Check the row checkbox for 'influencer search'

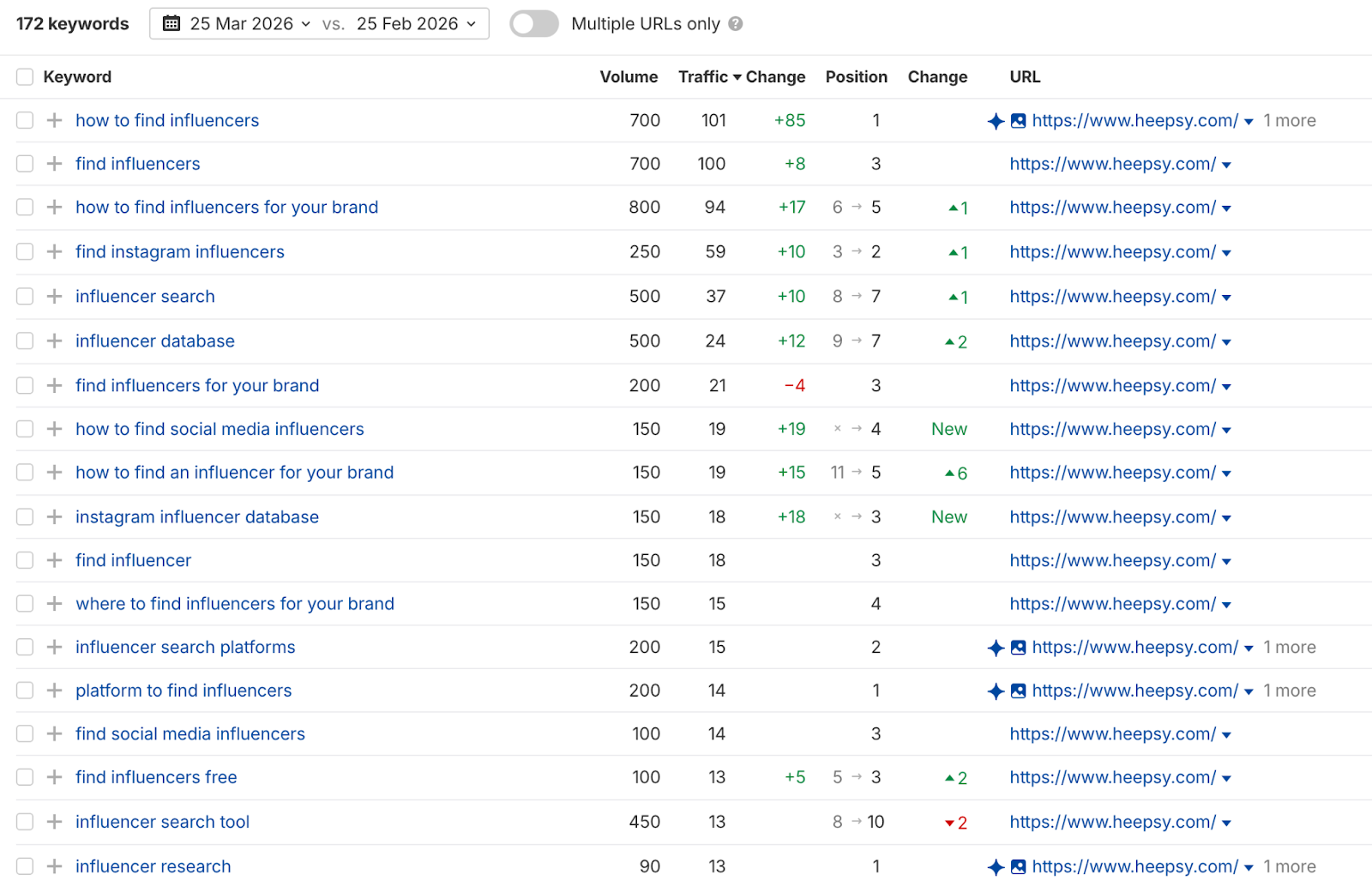coord(24,296)
